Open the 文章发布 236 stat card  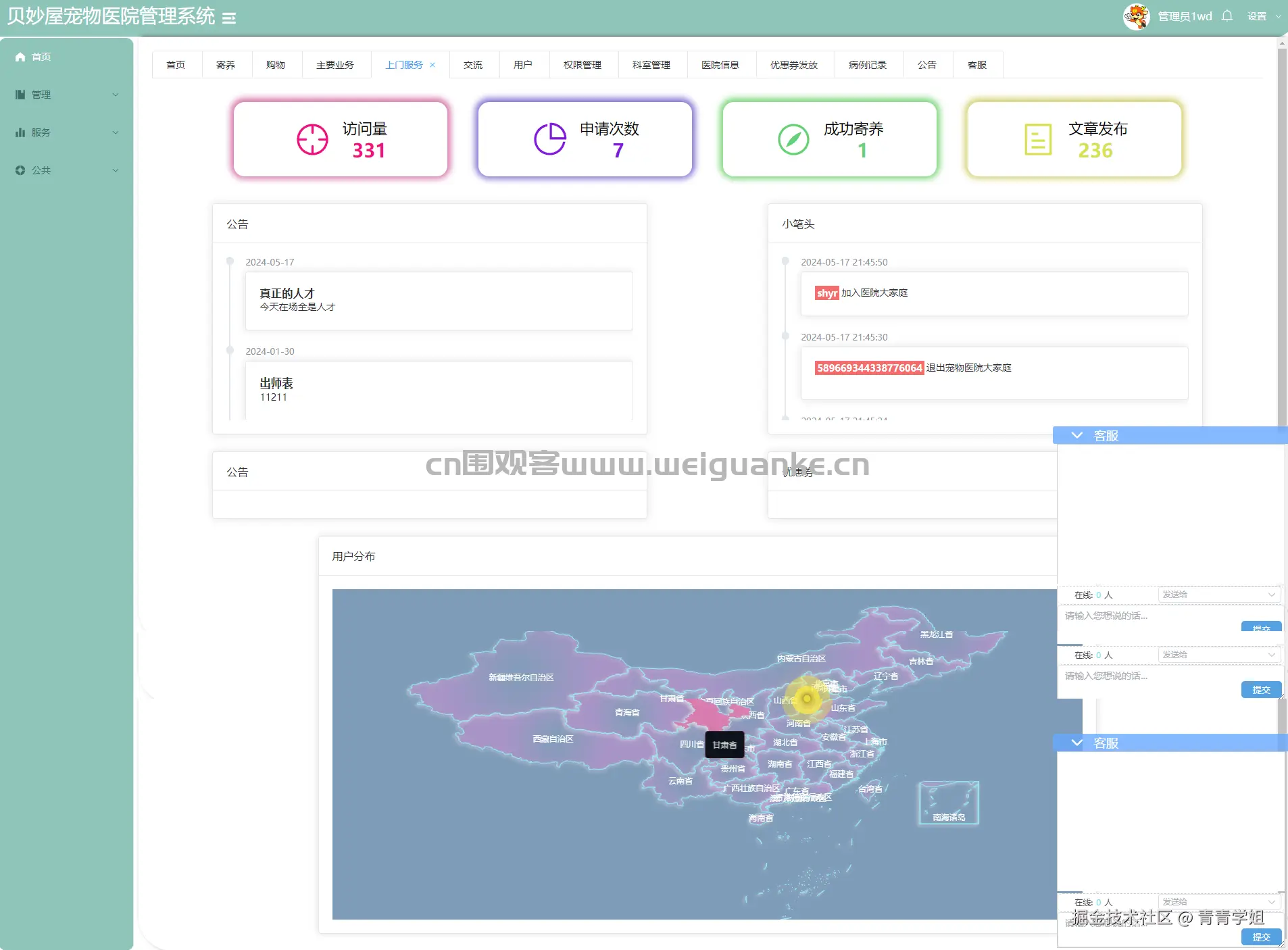(x=1074, y=139)
